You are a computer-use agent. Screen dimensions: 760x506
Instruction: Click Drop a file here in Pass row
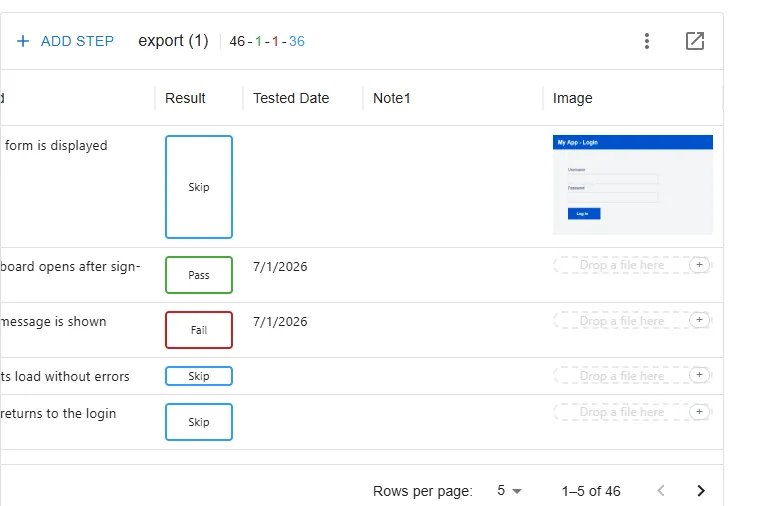pos(622,265)
